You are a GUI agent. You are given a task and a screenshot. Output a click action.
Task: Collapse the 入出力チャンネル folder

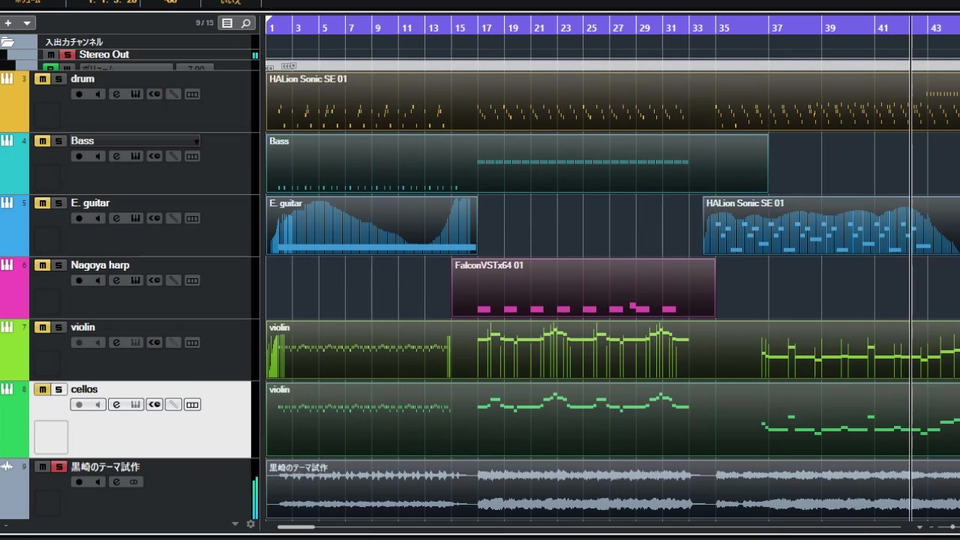(8, 42)
